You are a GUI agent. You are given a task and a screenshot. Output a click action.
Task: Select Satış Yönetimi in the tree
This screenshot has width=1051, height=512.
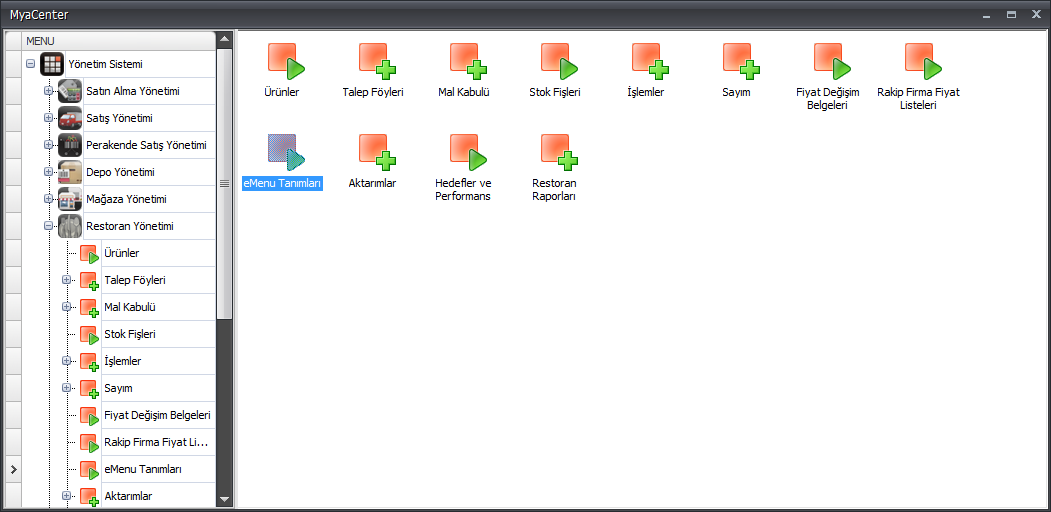click(x=119, y=118)
